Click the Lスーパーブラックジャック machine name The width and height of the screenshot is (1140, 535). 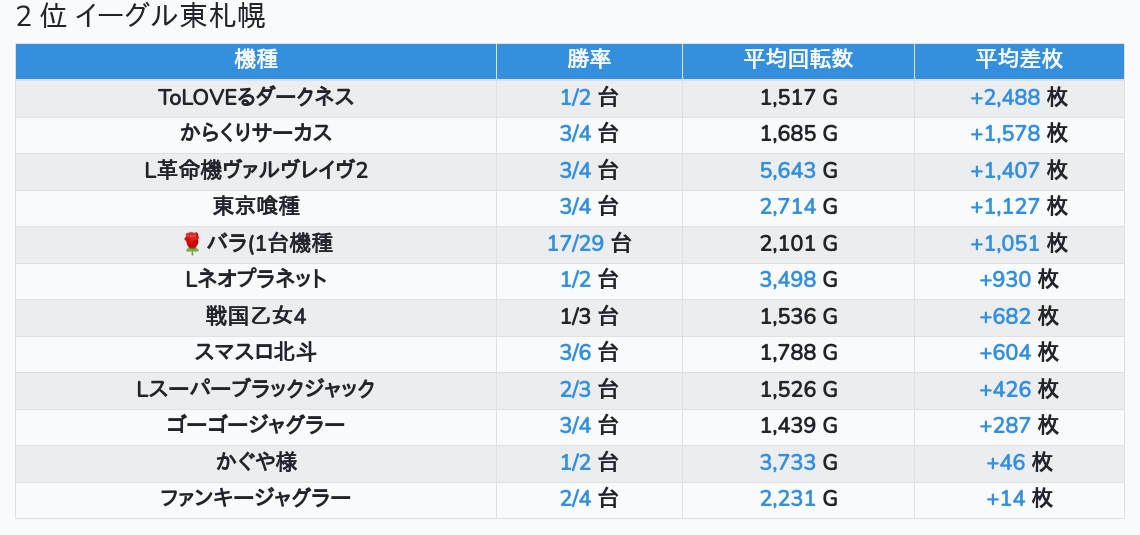(x=256, y=389)
